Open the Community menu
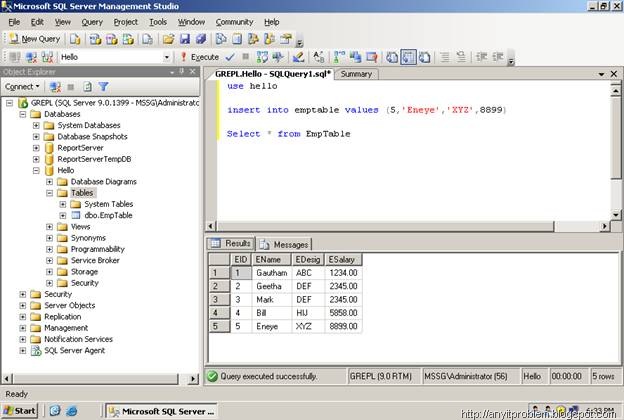624x420 pixels. (234, 22)
